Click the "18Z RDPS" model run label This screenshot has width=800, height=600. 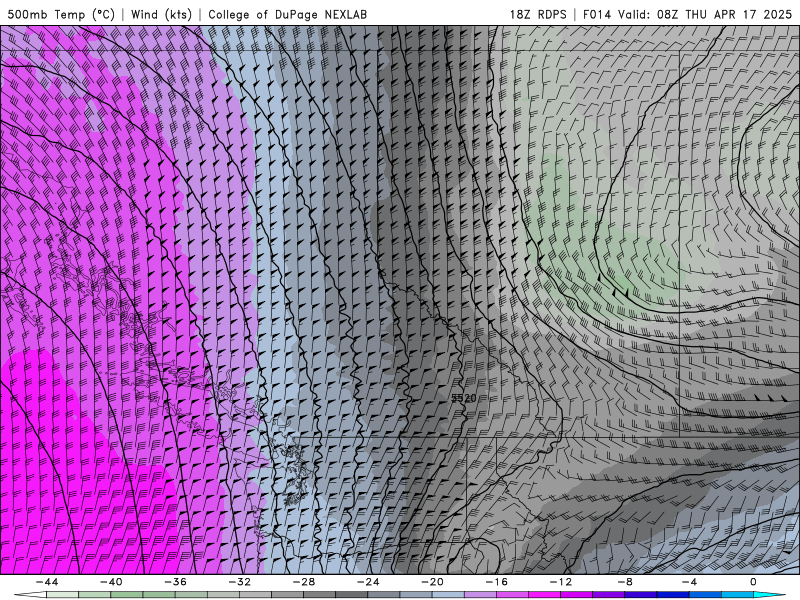coord(538,14)
